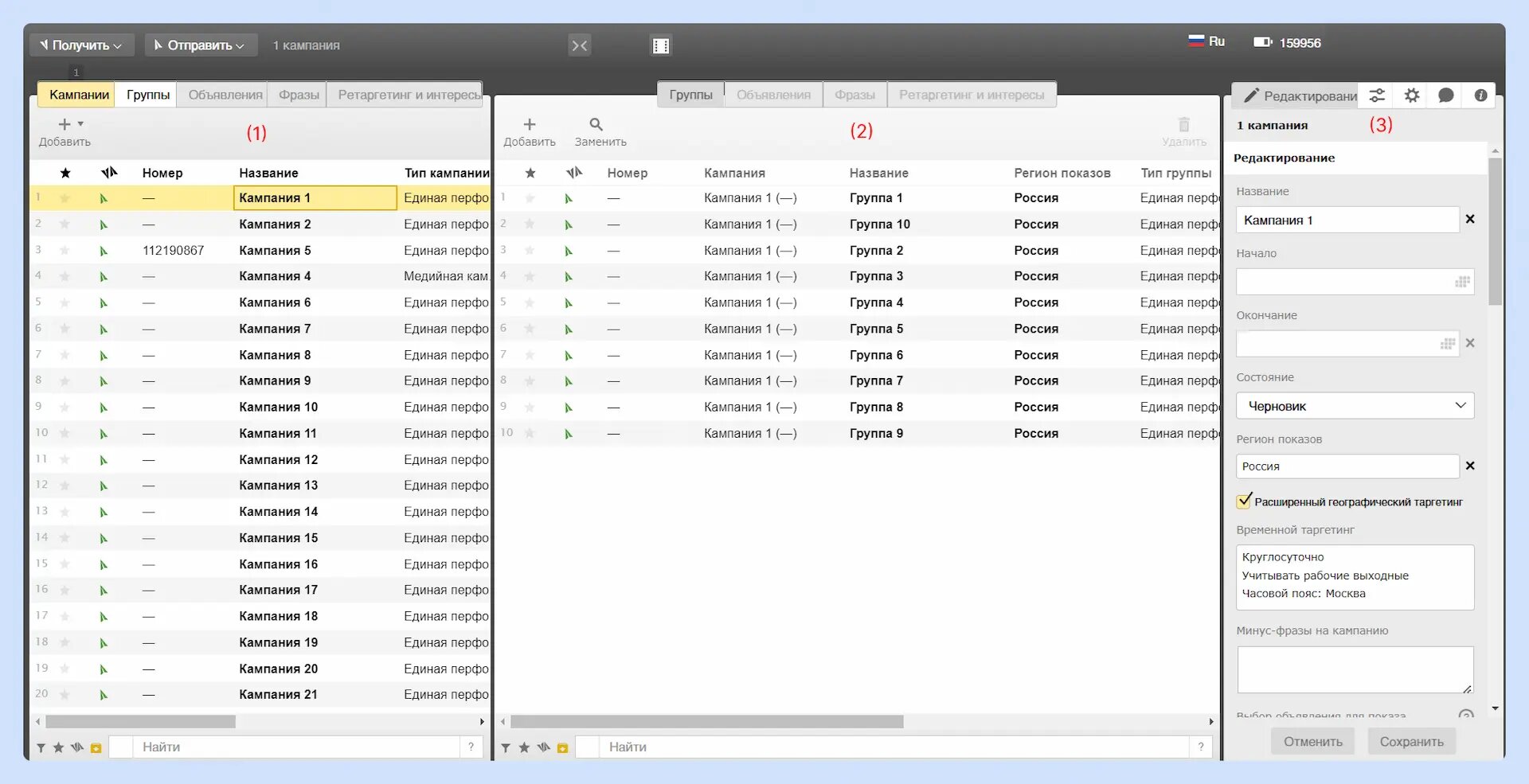Toggle favorite star for Группа 6
The height and width of the screenshot is (784, 1529).
pos(530,355)
